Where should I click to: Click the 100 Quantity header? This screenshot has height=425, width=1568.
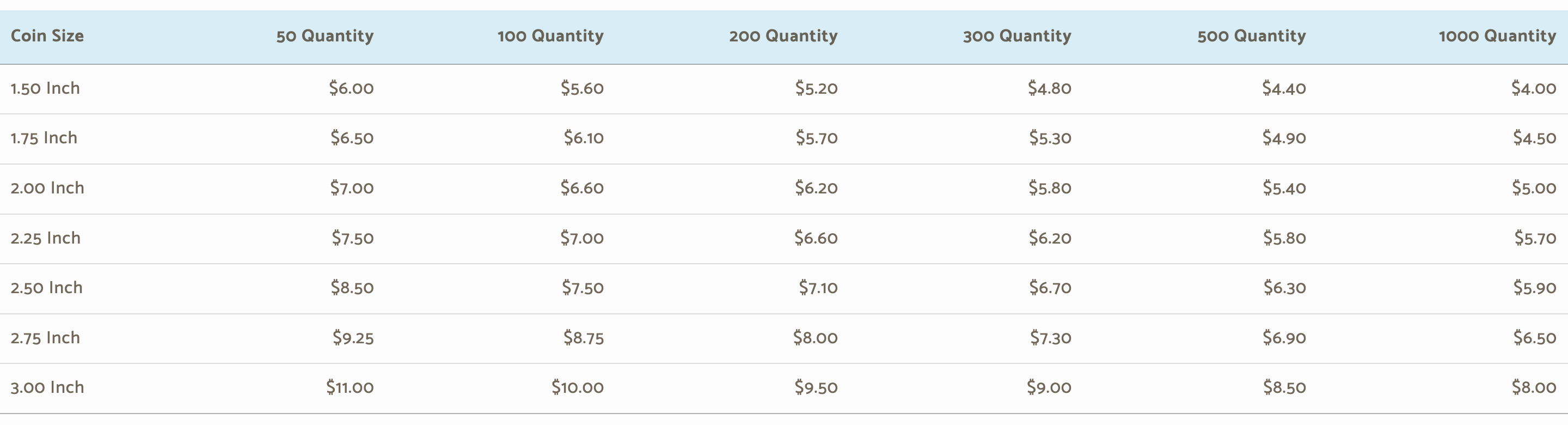tap(551, 36)
